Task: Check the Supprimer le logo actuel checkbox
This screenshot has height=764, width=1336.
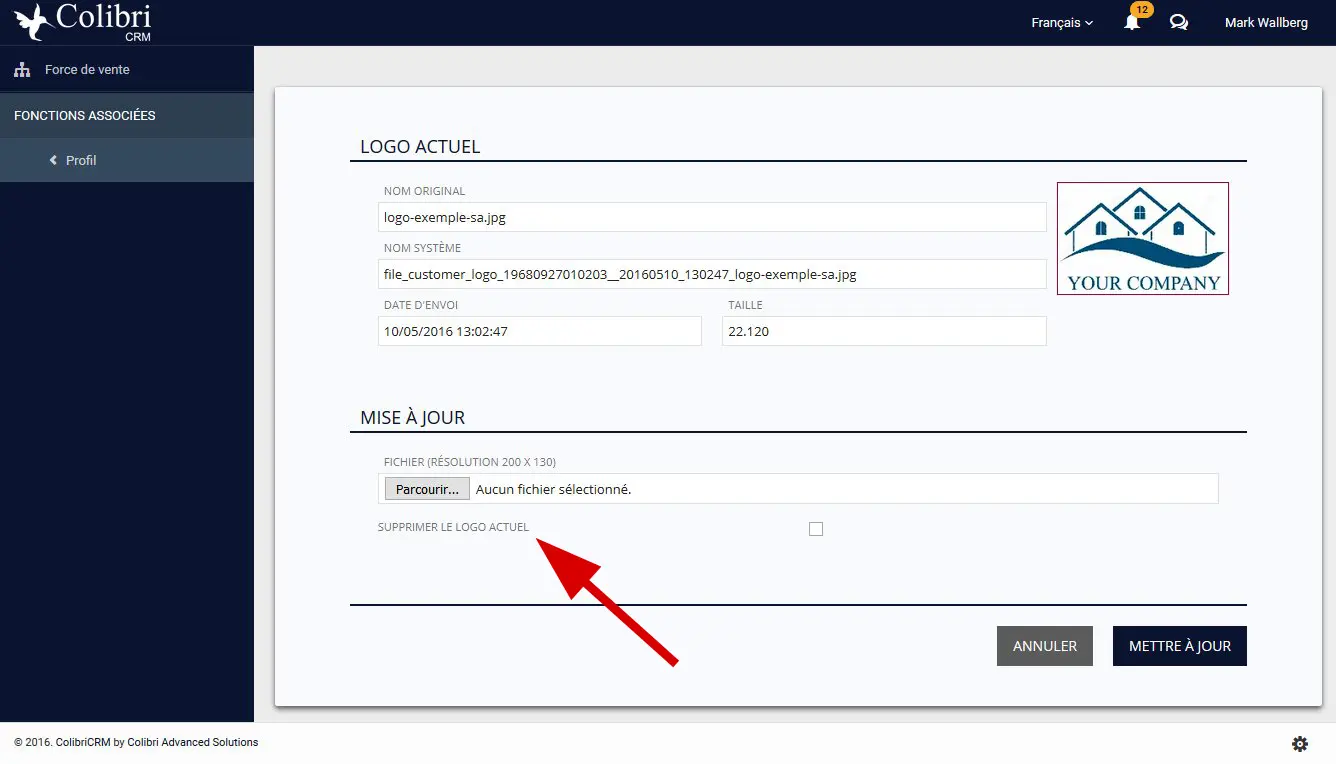Action: click(816, 529)
